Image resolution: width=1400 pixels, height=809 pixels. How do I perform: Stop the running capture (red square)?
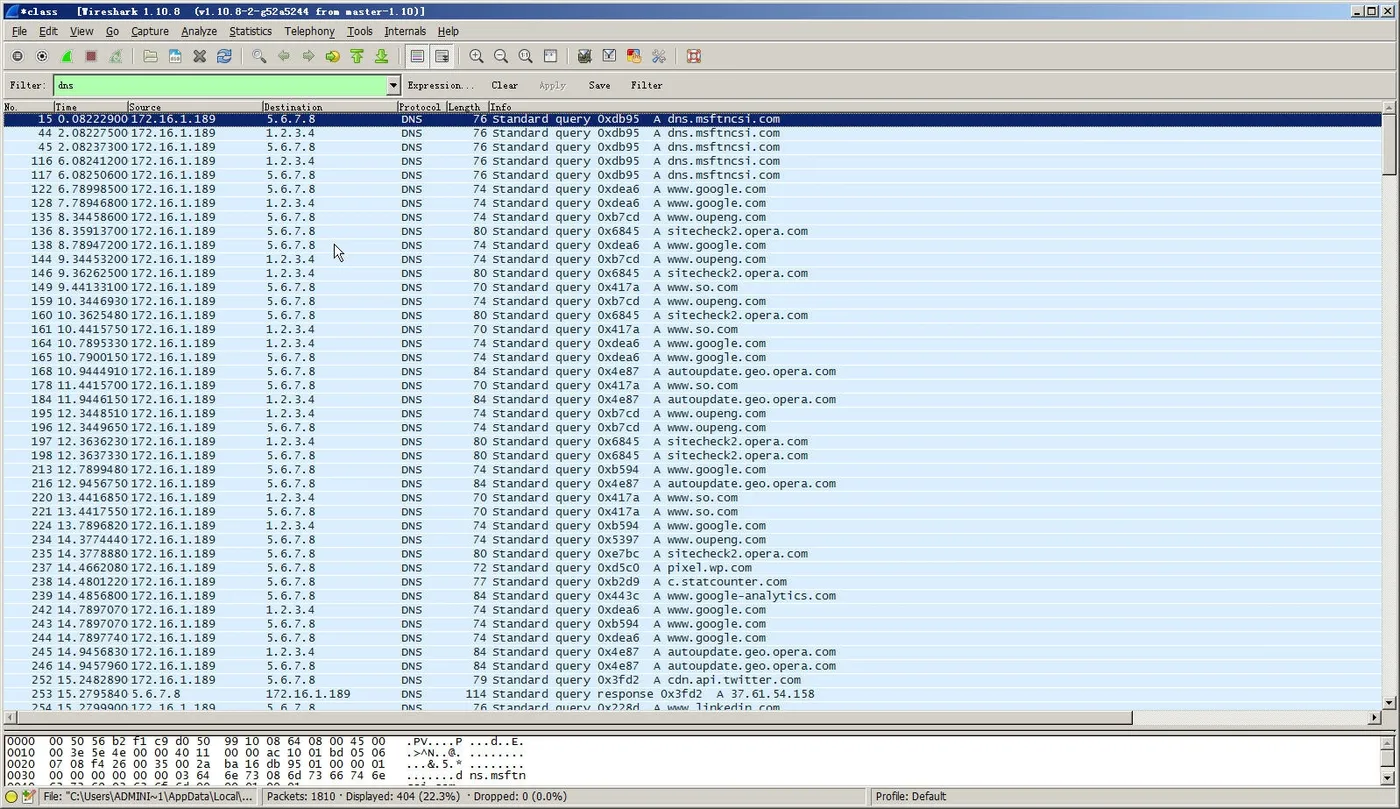coord(91,56)
